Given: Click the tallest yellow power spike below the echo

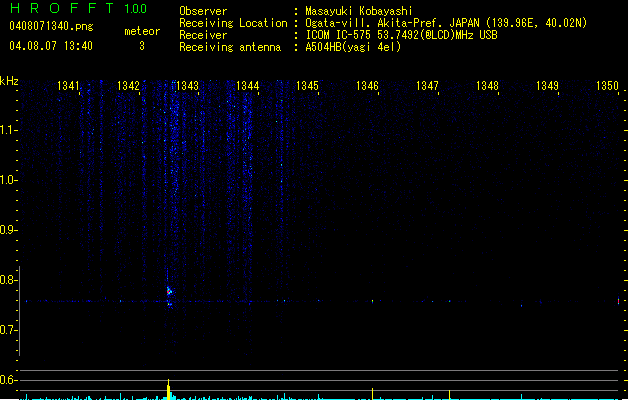Looking at the screenshot, I should click(168, 389).
